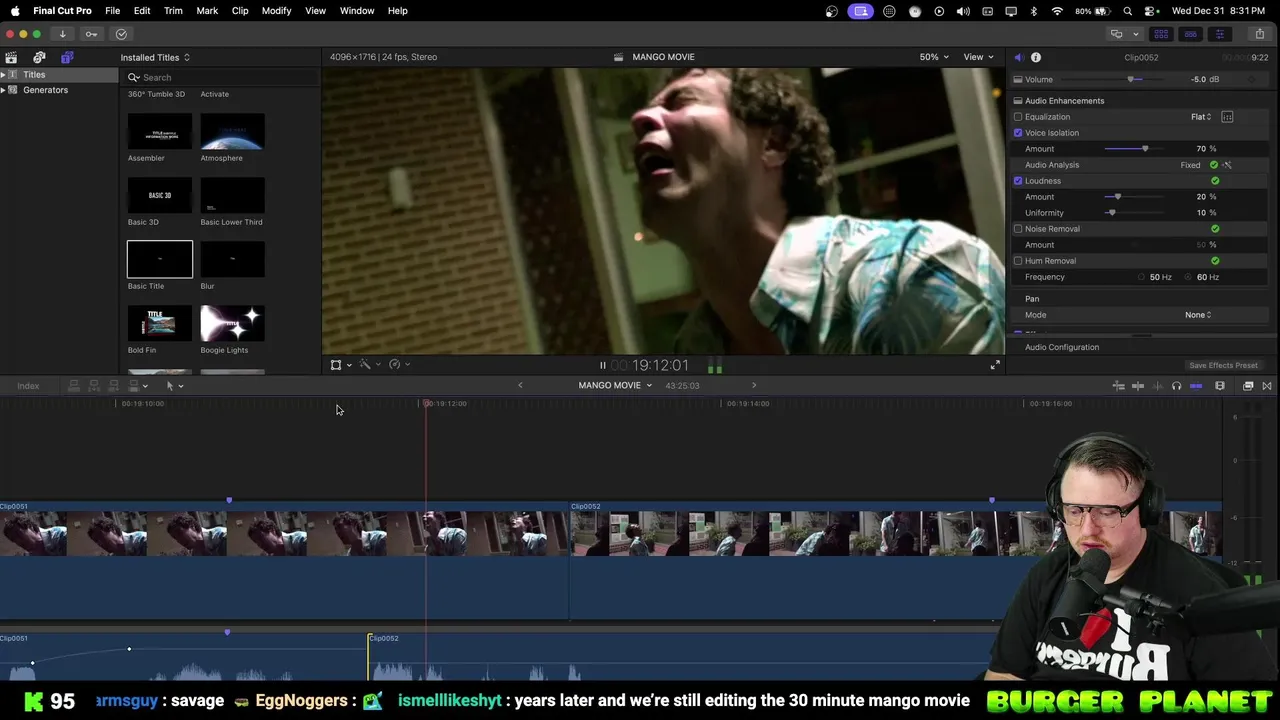Viewport: 1280px width, 720px height.
Task: Toggle the Inspector panel visibility button
Action: click(x=1219, y=34)
